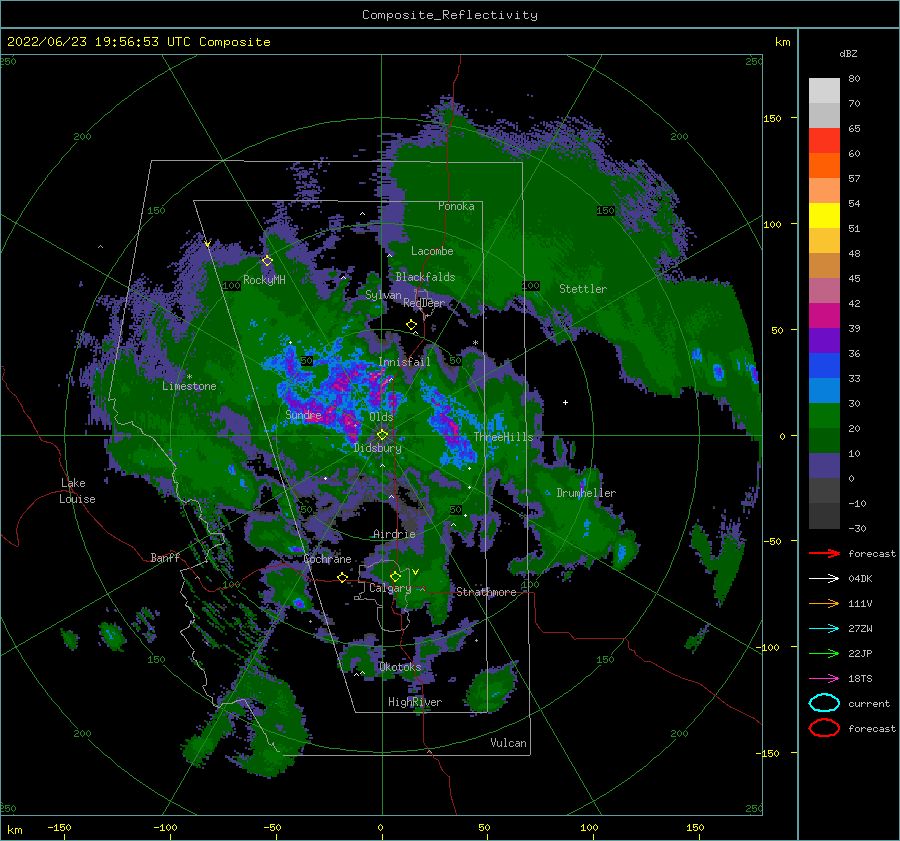Click the Blackfalds city label
This screenshot has width=900, height=841.
[425, 277]
